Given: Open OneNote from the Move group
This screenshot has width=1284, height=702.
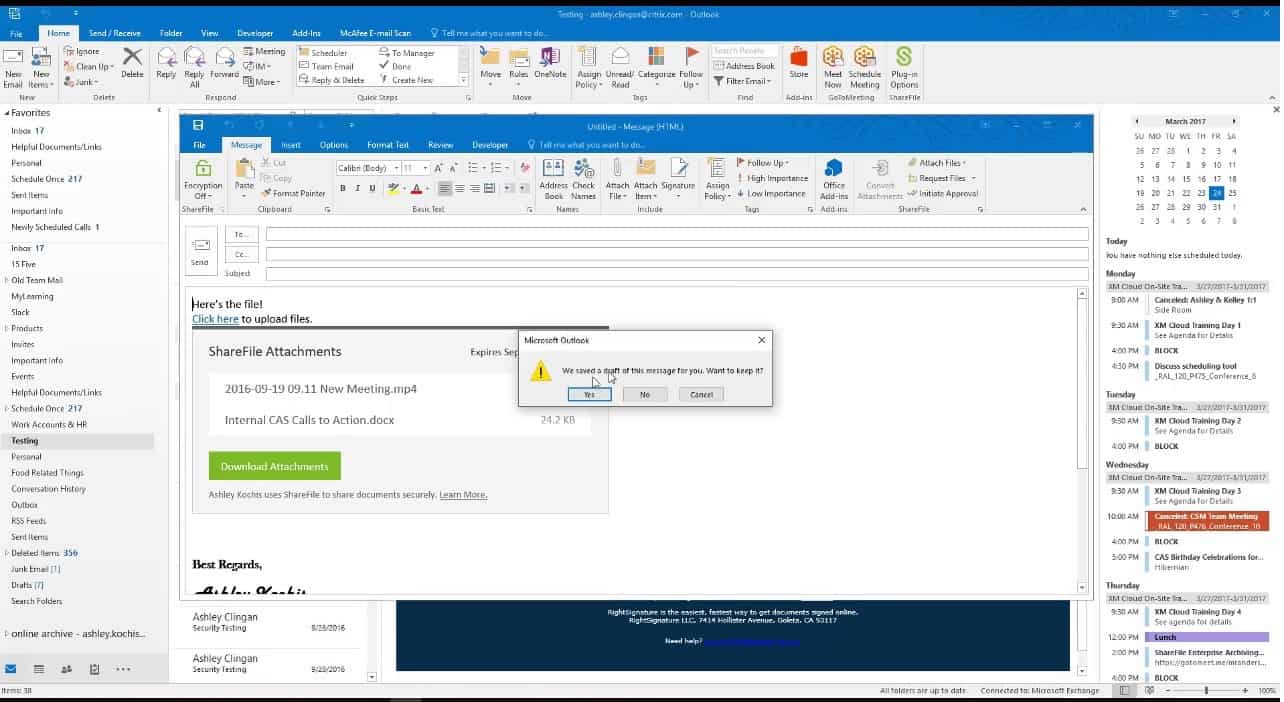Looking at the screenshot, I should tap(550, 62).
